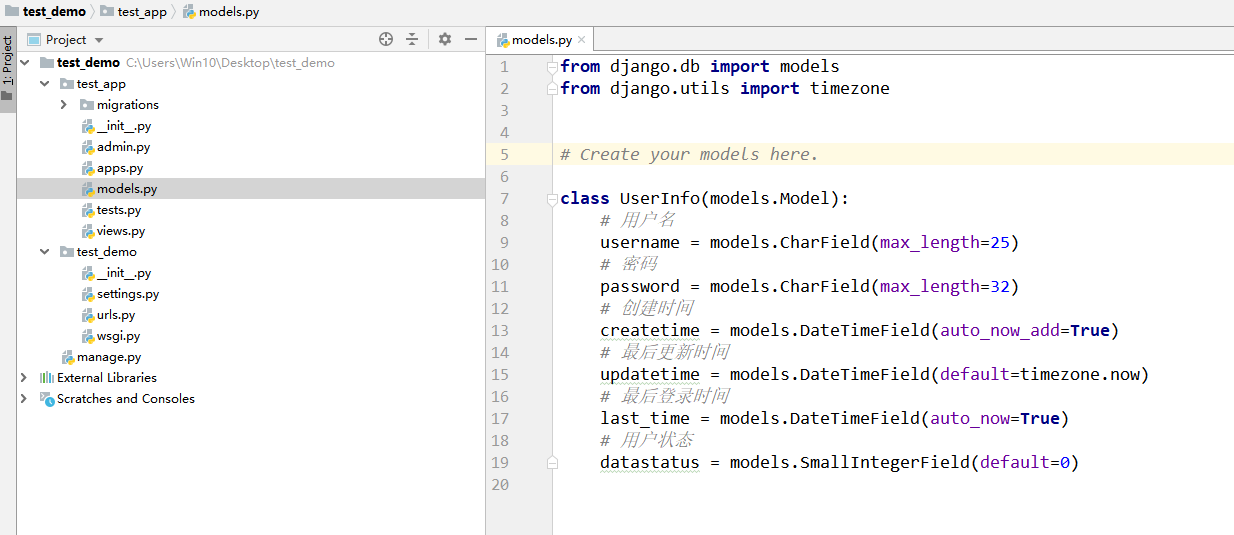Screen dimensions: 1234x535
Task: Open Project panel settings gear
Action: pyautogui.click(x=445, y=39)
